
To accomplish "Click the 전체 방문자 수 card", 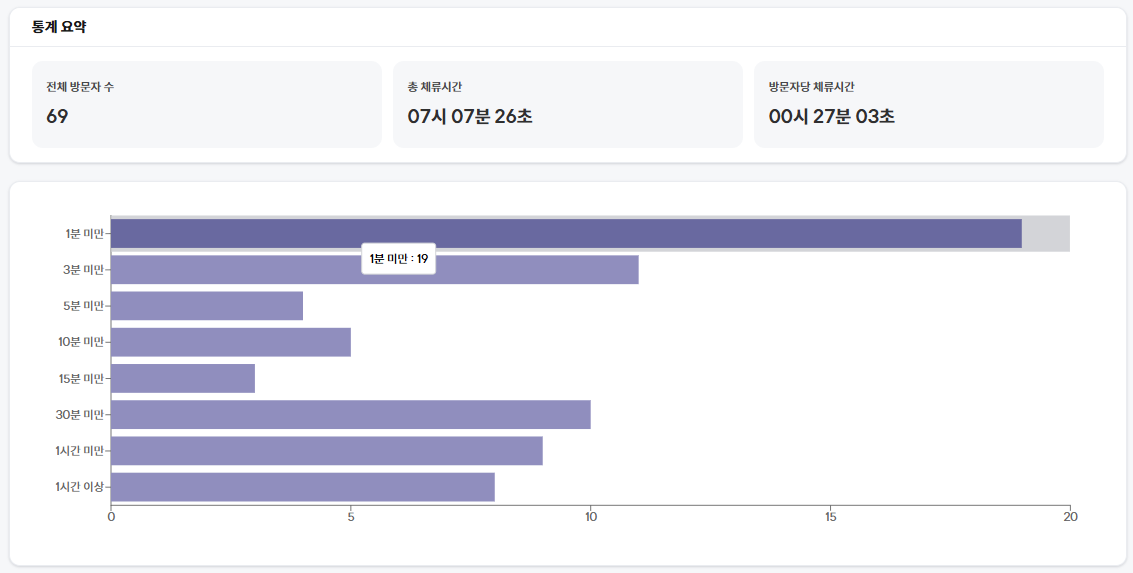I will click(207, 104).
